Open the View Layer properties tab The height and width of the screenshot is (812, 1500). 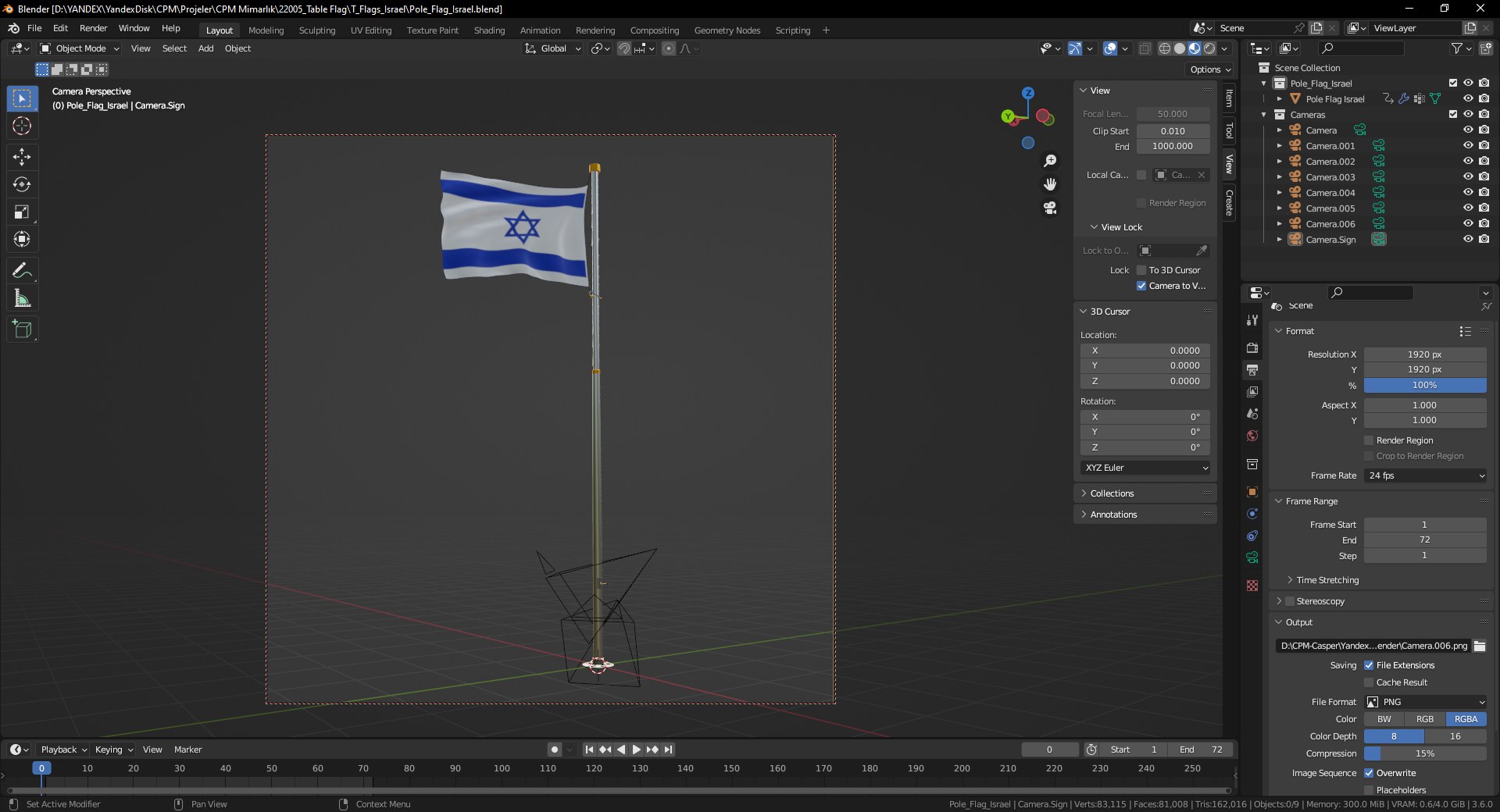pyautogui.click(x=1252, y=391)
